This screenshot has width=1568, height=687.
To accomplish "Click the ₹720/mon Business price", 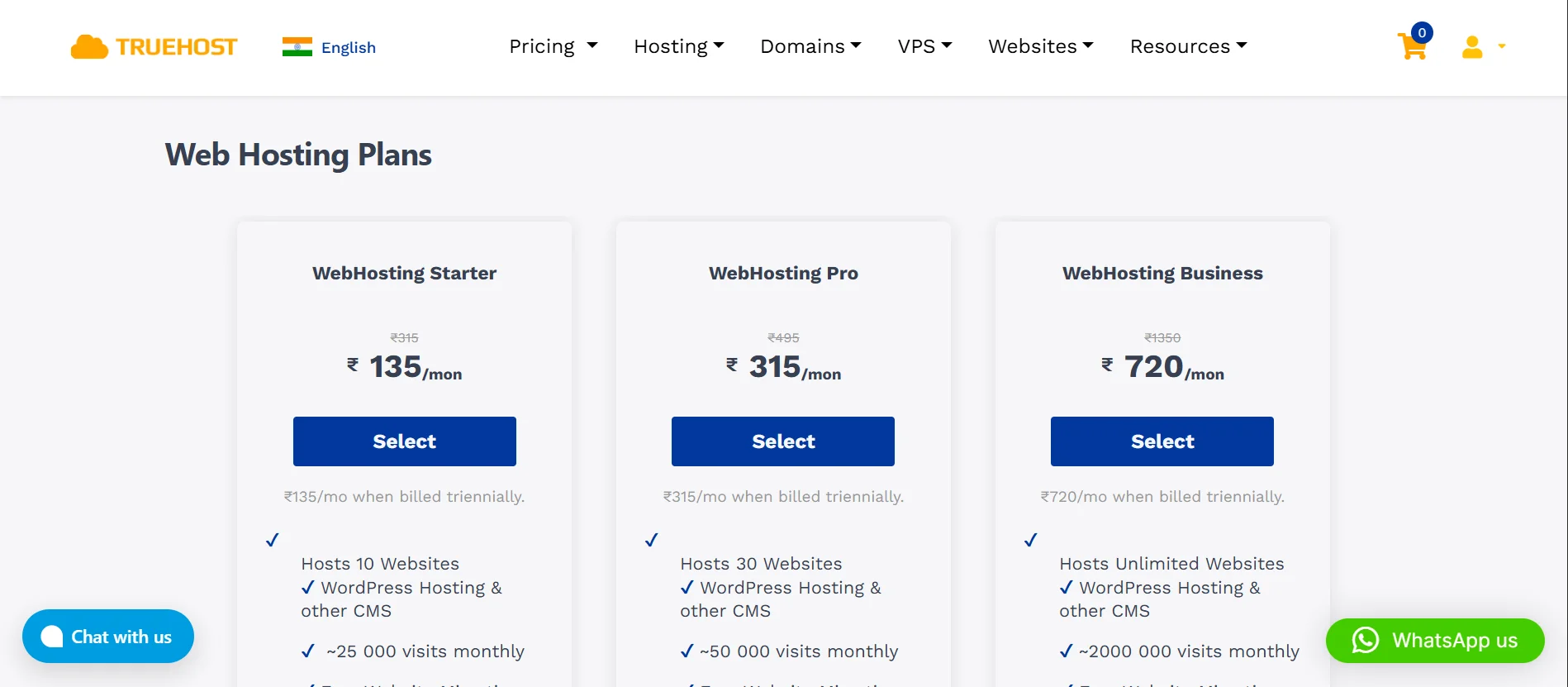I will [x=1162, y=367].
